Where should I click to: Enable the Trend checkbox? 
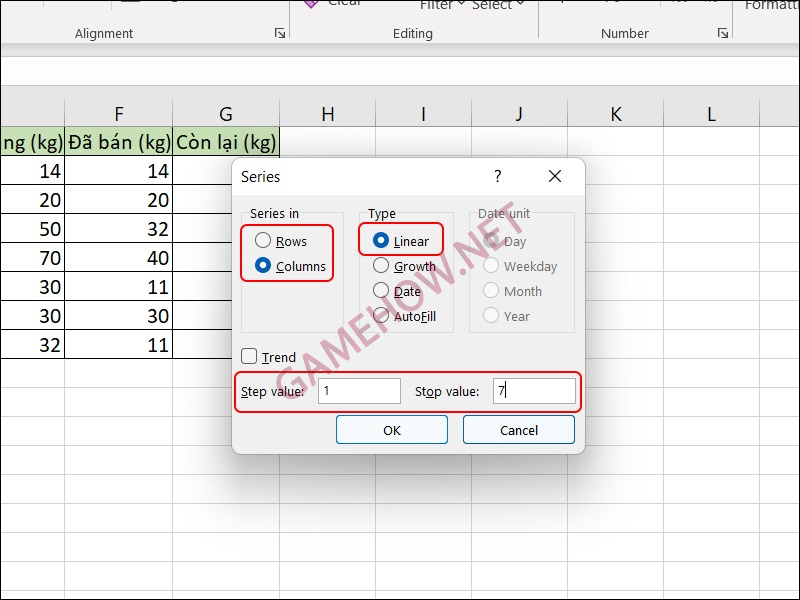(247, 357)
